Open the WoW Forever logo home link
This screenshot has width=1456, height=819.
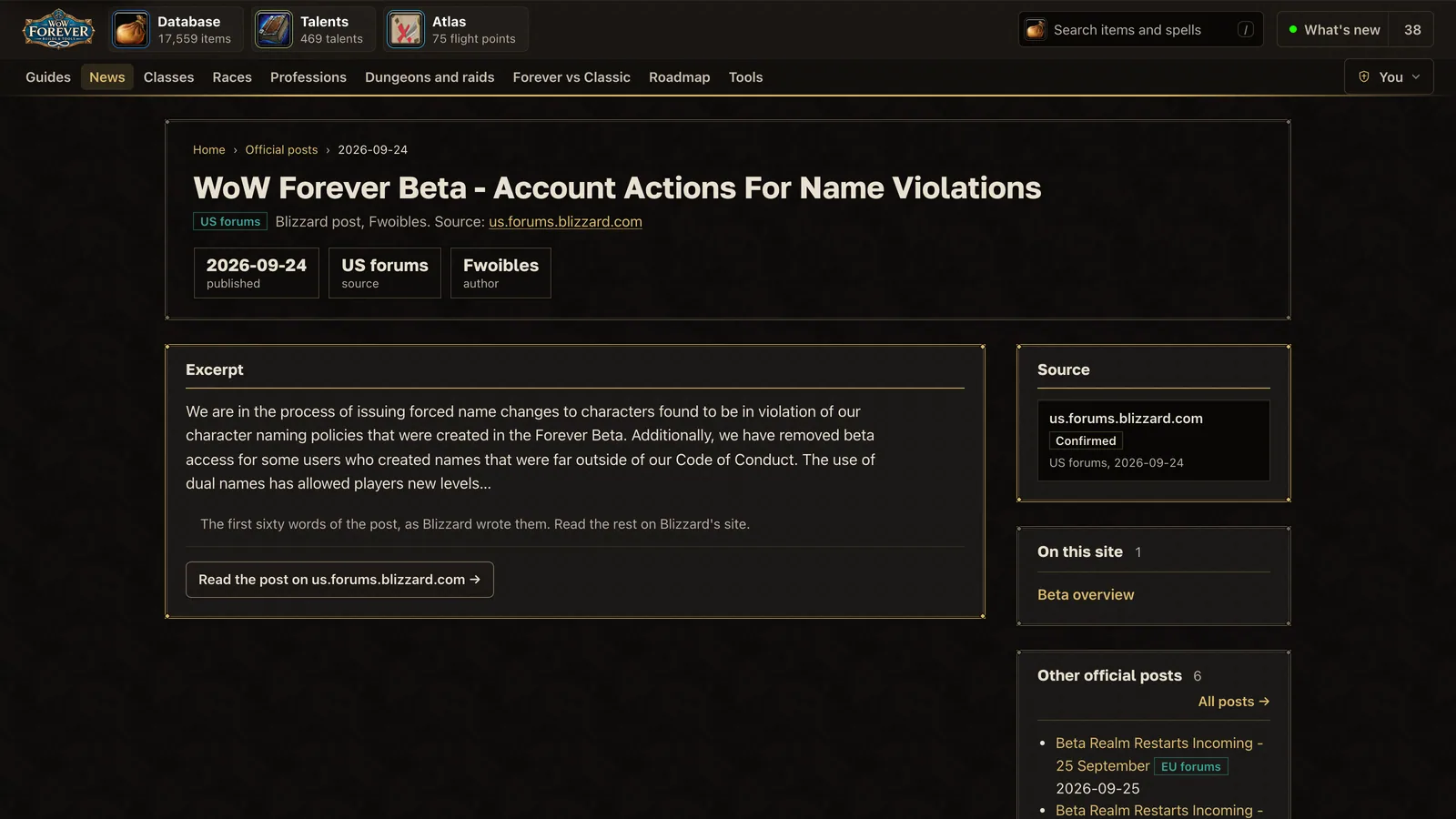click(58, 29)
